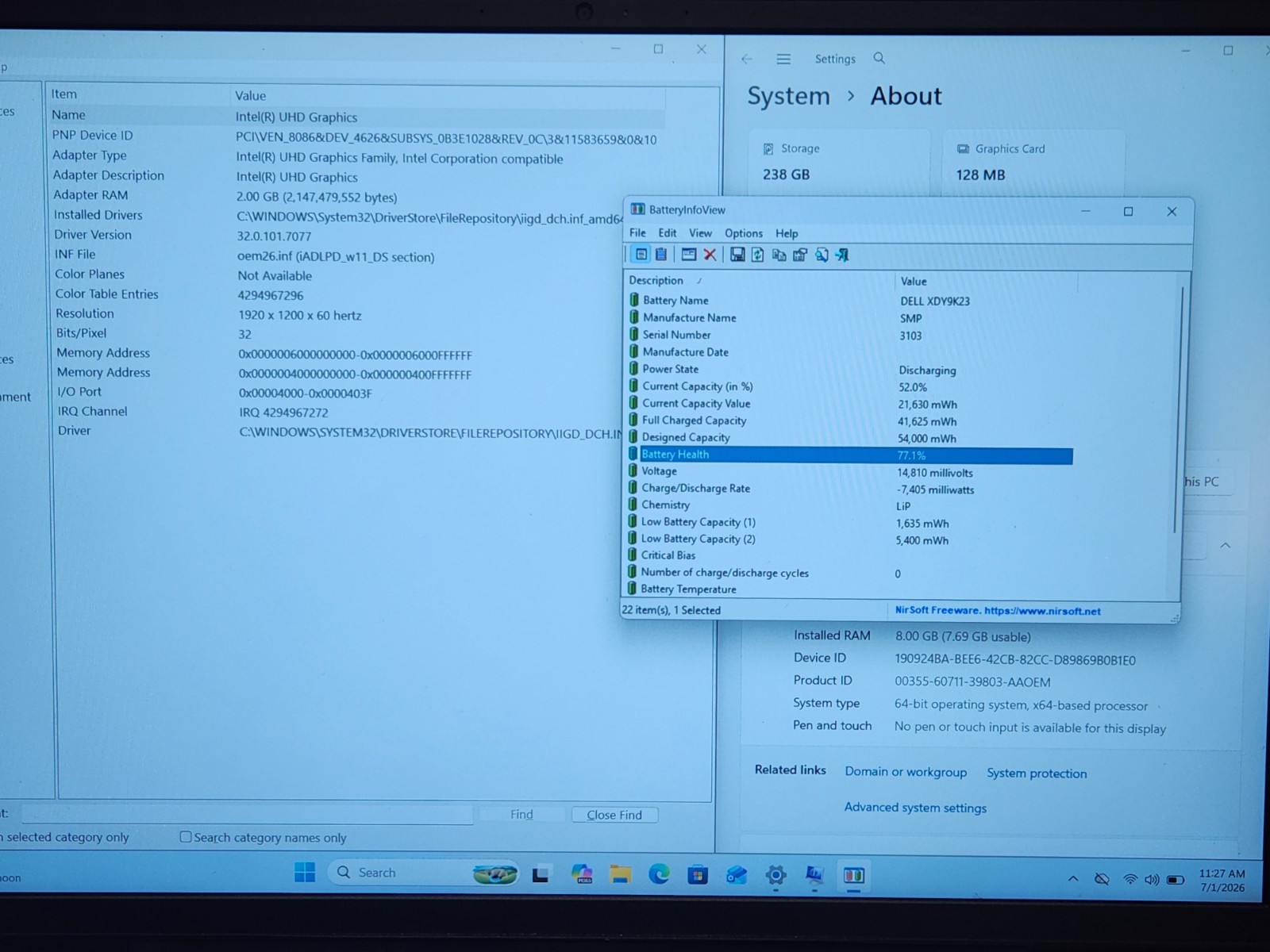The width and height of the screenshot is (1270, 952).
Task: Open the View menu in BatteryInfoView
Action: 700,232
